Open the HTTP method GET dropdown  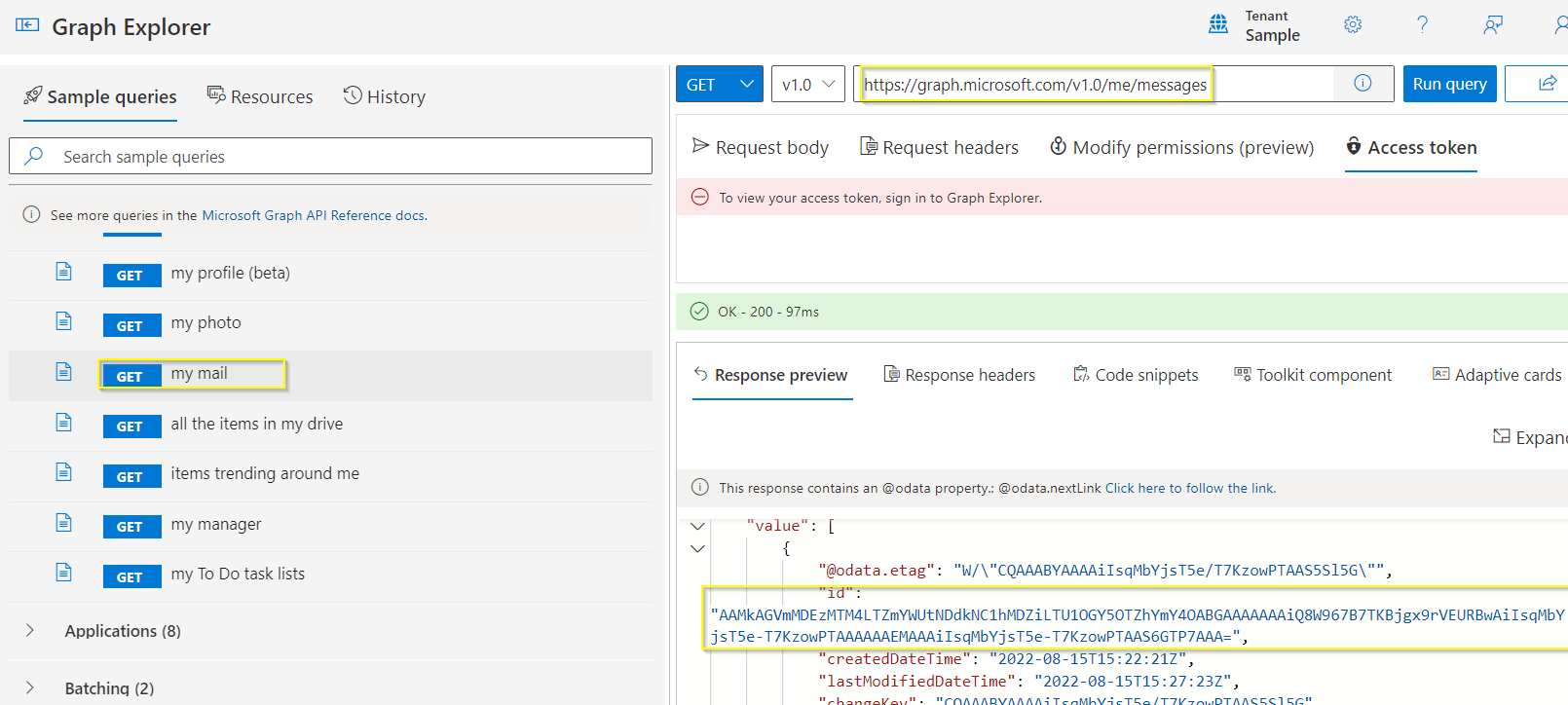[720, 84]
